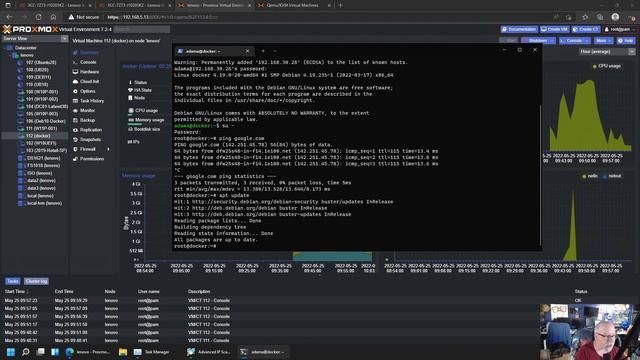This screenshot has height=360, width=640.
Task: Open Task Manager from taskbar
Action: 151,352
